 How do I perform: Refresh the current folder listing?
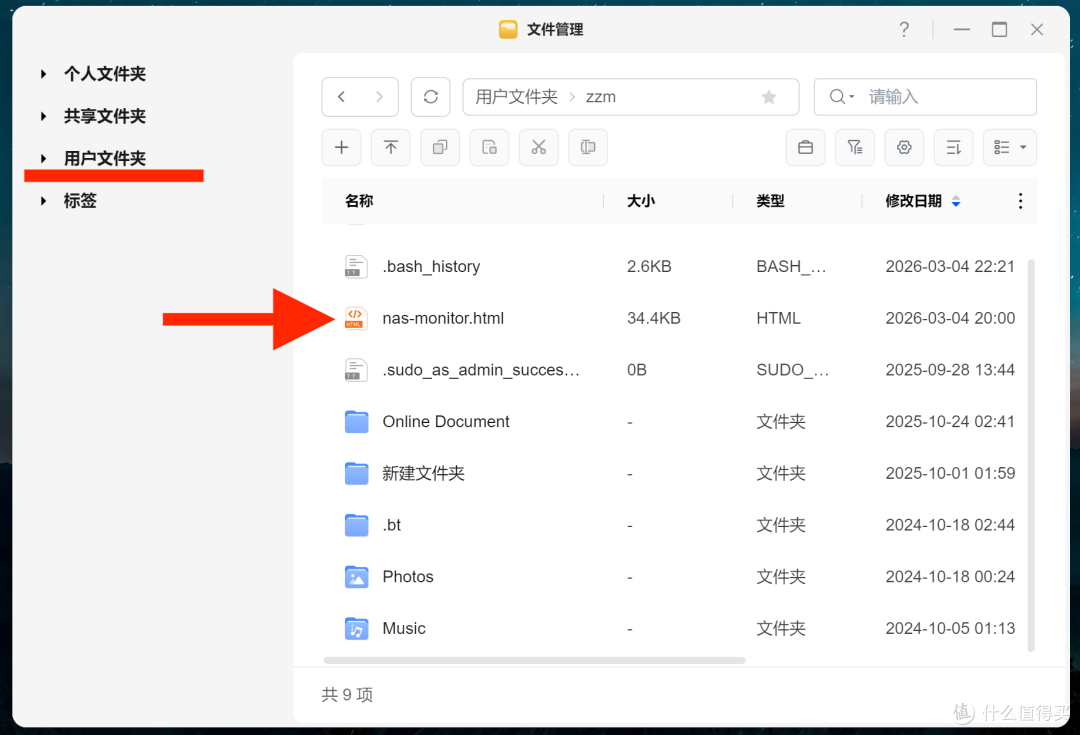pos(430,97)
